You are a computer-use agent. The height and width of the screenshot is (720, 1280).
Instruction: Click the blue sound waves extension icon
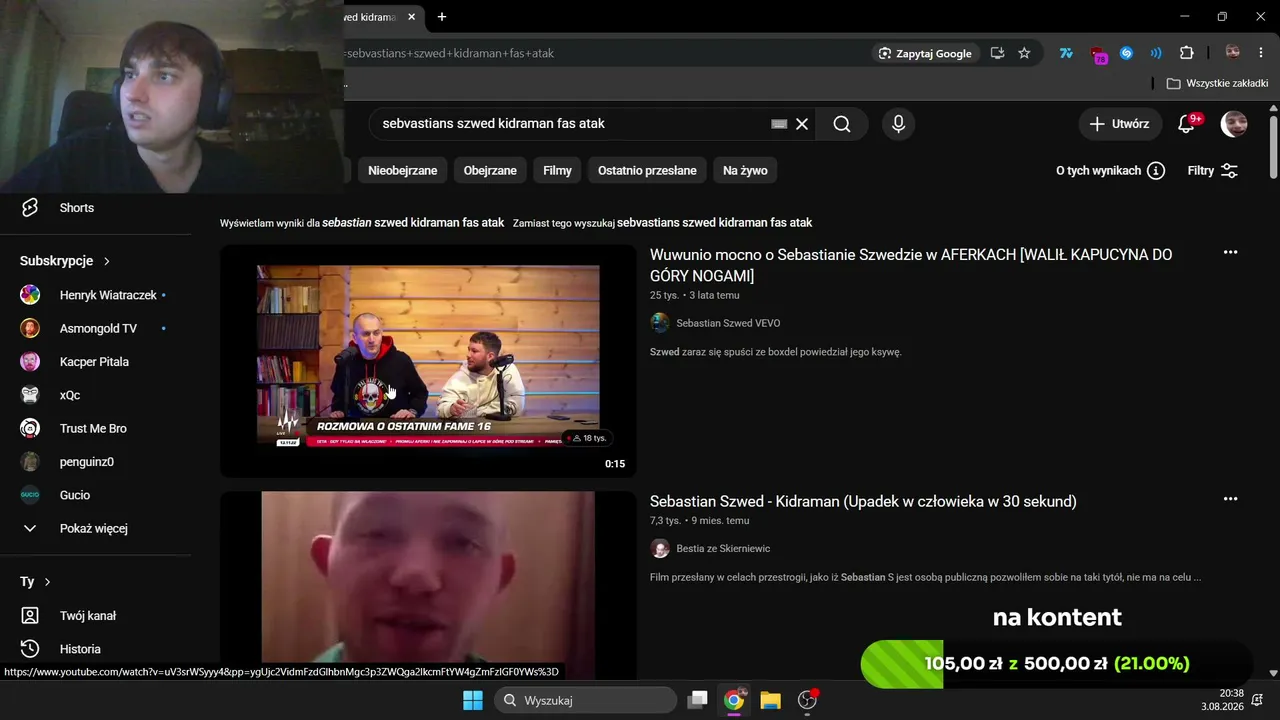click(1156, 53)
